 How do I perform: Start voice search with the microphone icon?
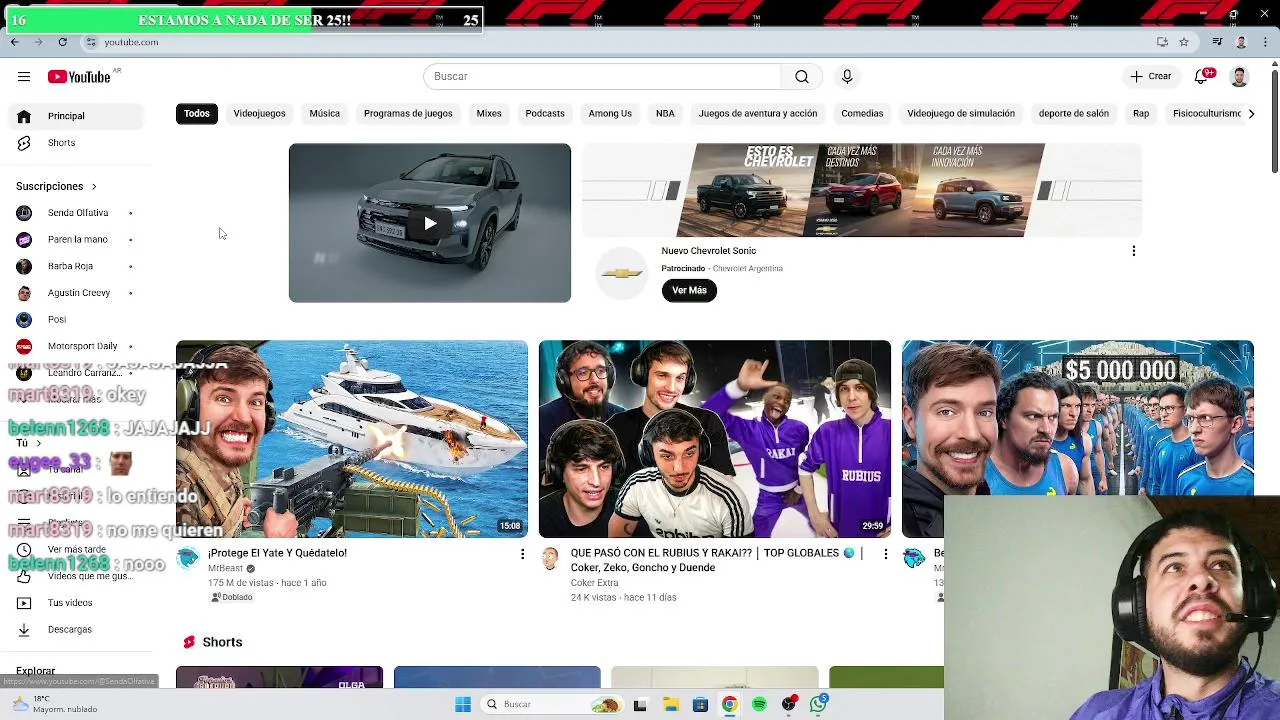point(847,76)
